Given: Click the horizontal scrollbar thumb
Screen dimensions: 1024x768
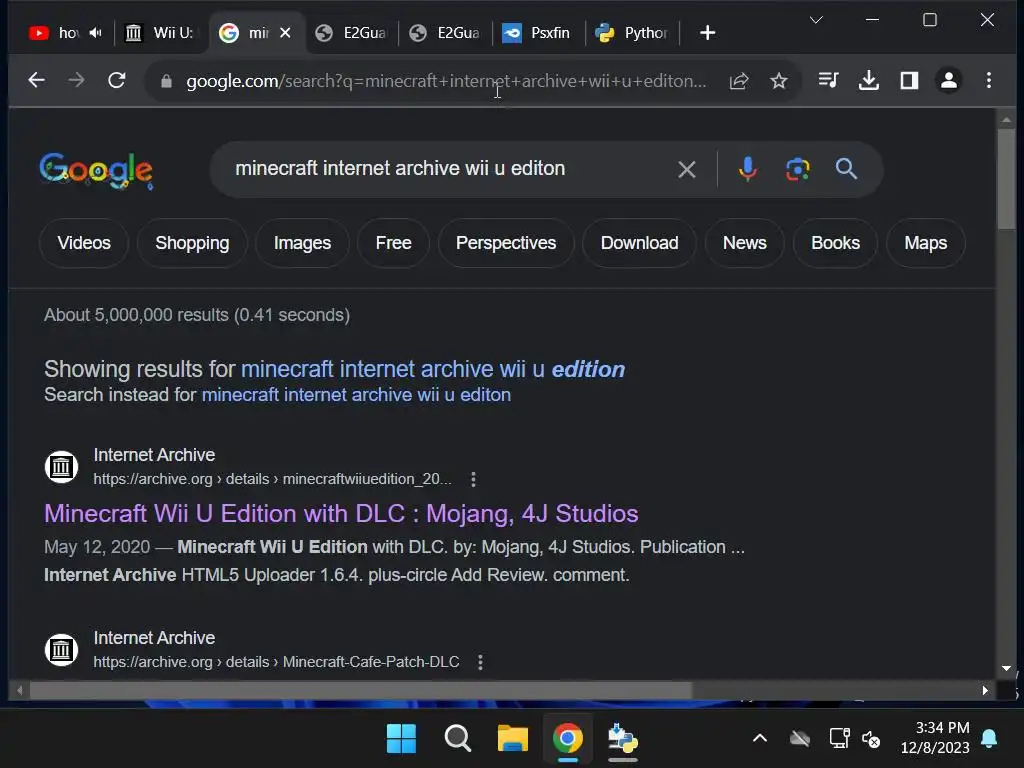Looking at the screenshot, I should [x=360, y=690].
